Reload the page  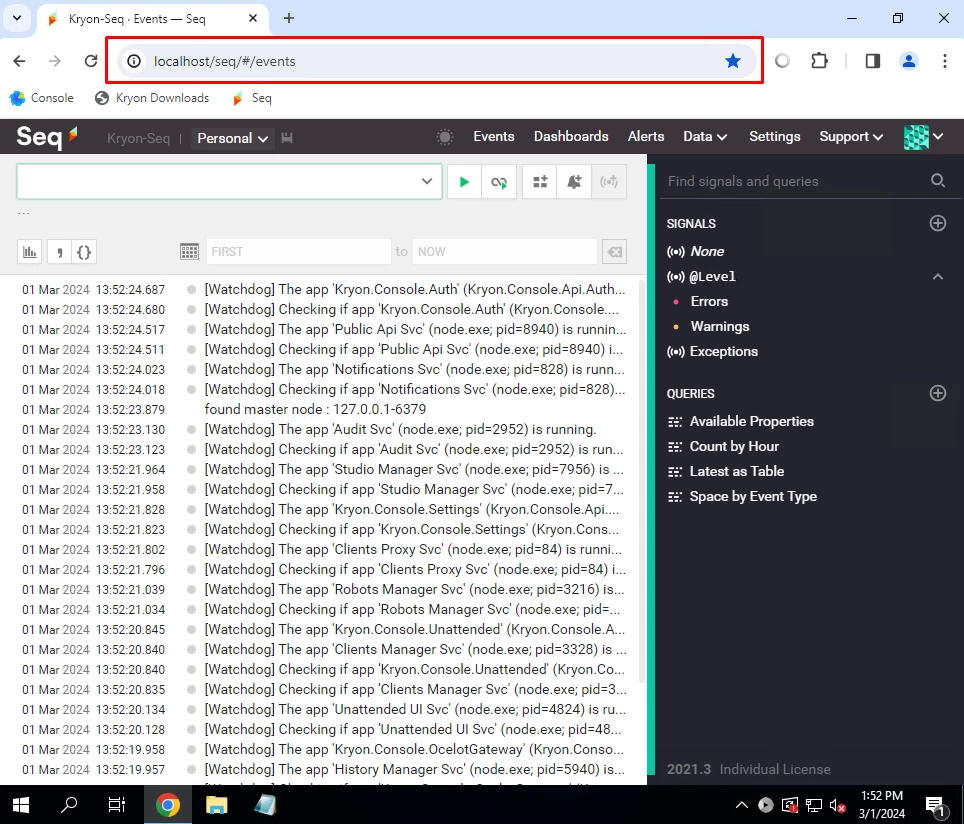(x=91, y=61)
